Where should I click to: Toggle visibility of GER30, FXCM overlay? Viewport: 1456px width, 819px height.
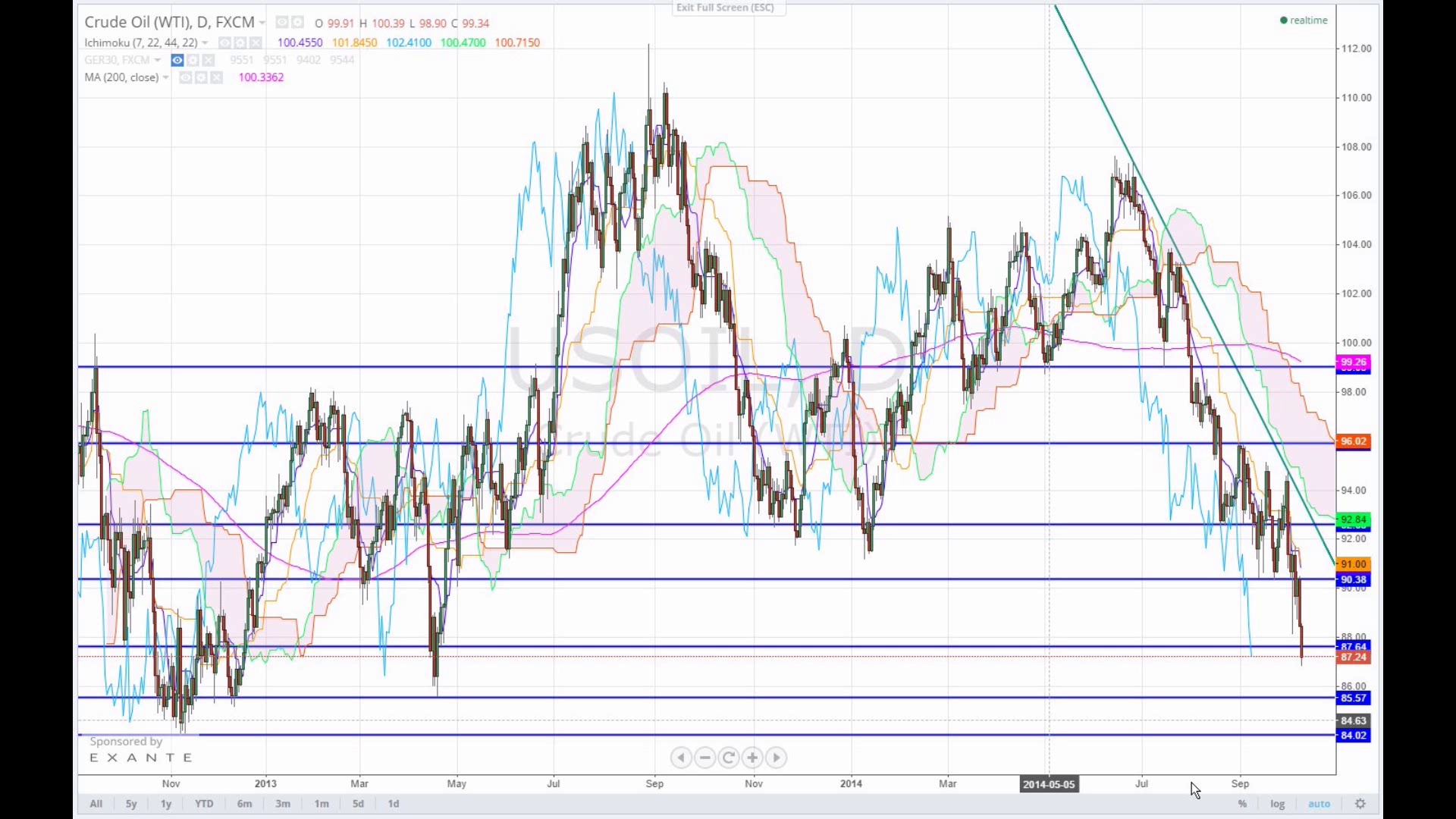point(177,61)
